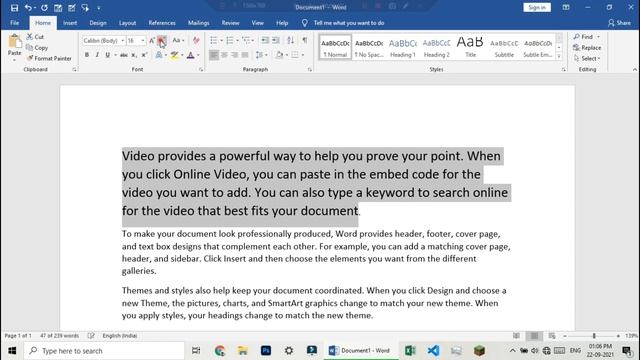Activate the Format Painter
640x360 pixels.
coord(49,58)
